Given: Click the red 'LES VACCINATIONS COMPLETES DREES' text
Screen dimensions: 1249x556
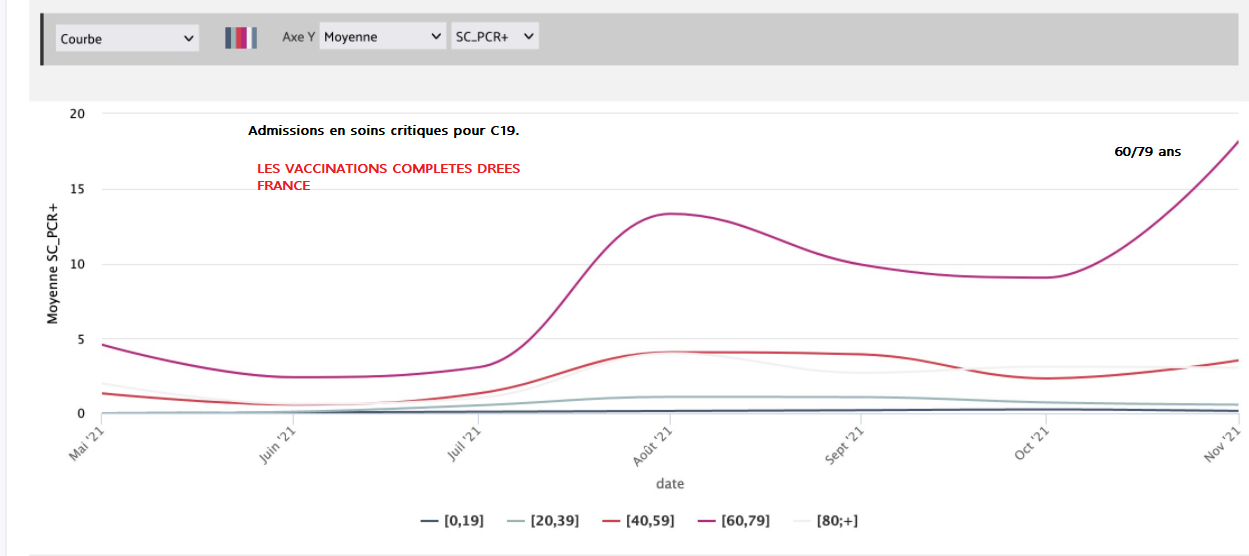Looking at the screenshot, I should tap(388, 169).
